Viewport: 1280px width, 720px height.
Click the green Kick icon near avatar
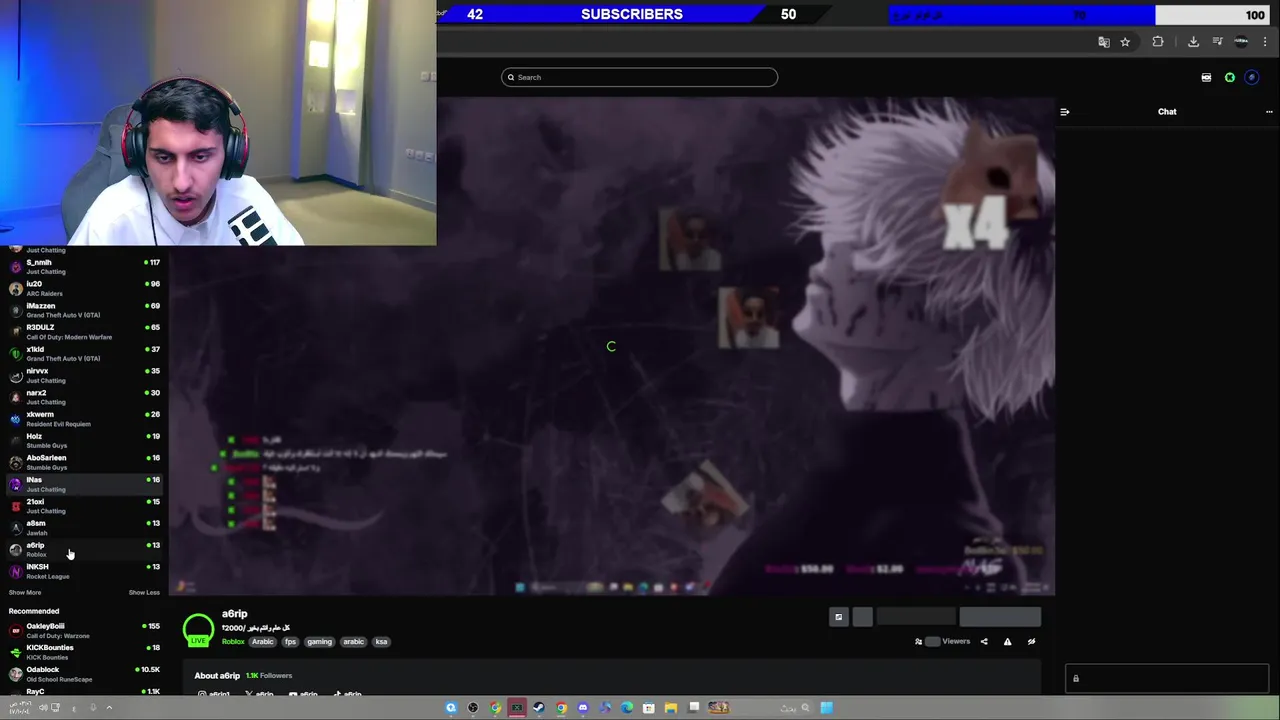tap(1230, 77)
